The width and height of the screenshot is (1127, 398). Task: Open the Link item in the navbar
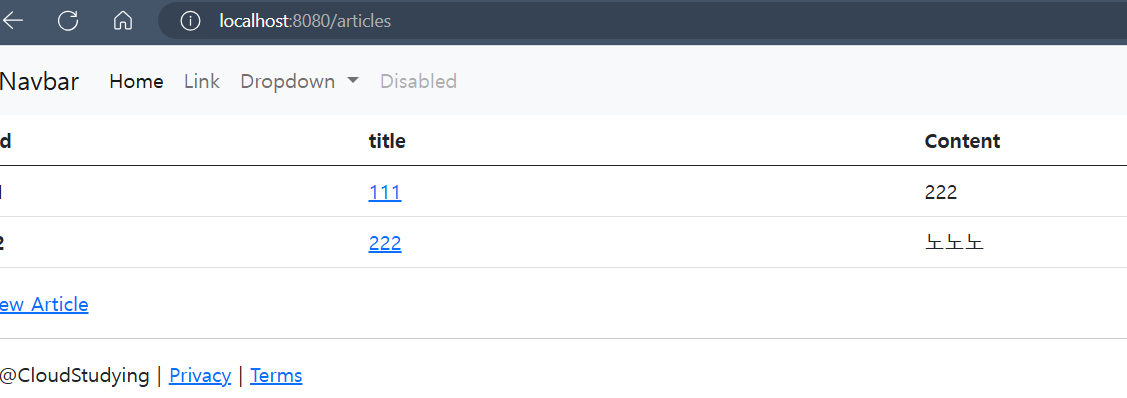pos(202,82)
